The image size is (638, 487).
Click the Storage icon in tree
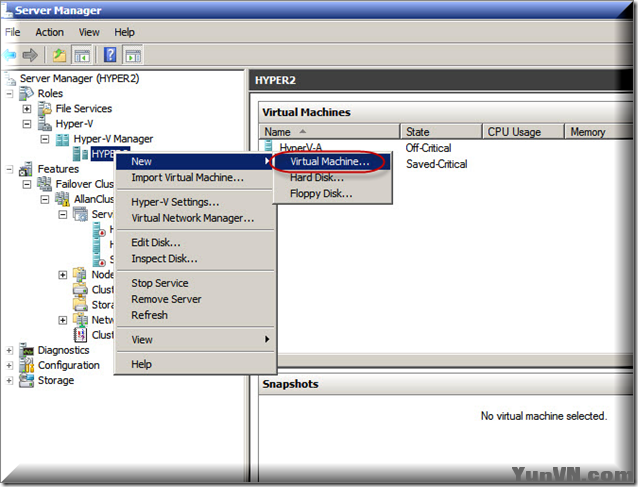26,380
